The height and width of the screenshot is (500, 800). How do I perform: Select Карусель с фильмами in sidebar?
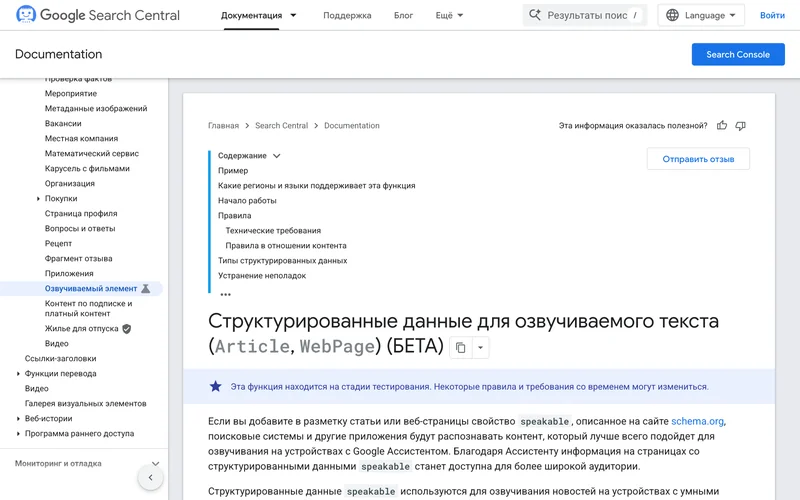[87, 168]
